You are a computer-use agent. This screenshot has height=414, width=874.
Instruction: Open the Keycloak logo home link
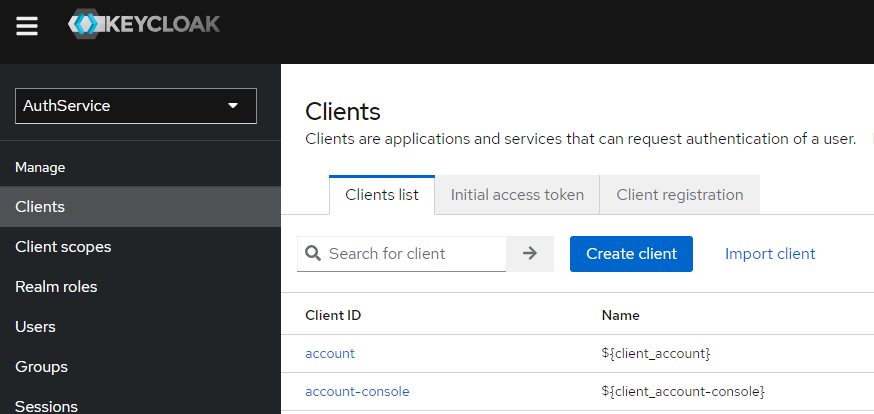pos(144,24)
